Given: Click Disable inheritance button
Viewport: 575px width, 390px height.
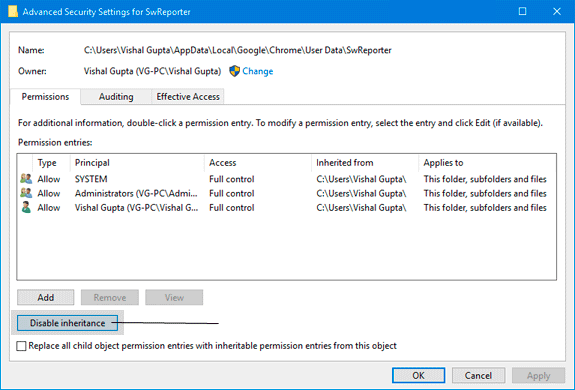Looking at the screenshot, I should pos(67,323).
